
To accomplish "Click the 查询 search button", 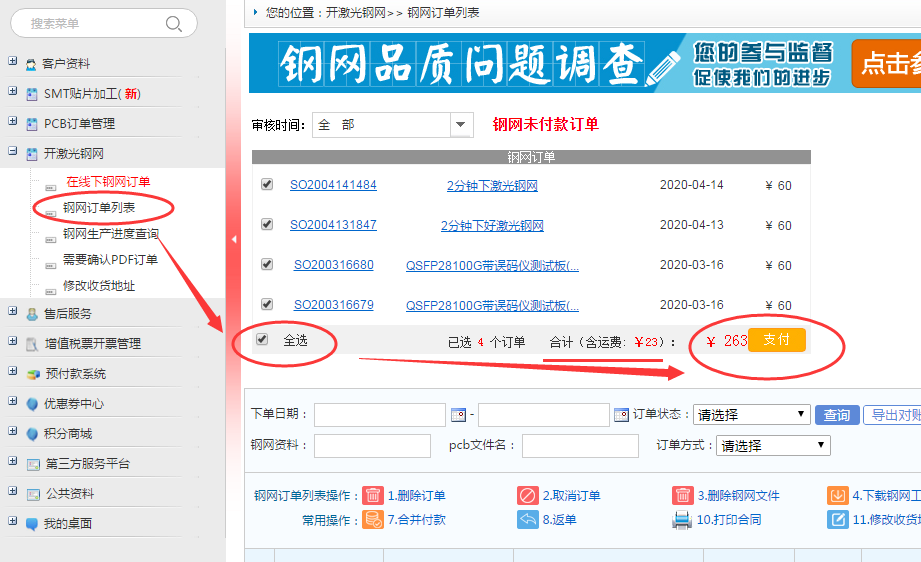I will tap(836, 415).
